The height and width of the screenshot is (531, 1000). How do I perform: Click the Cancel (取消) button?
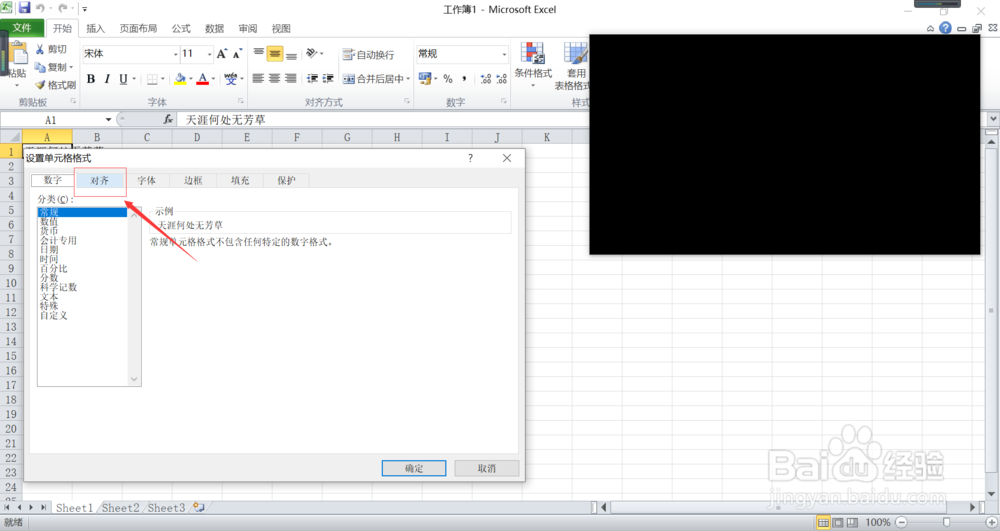(487, 468)
